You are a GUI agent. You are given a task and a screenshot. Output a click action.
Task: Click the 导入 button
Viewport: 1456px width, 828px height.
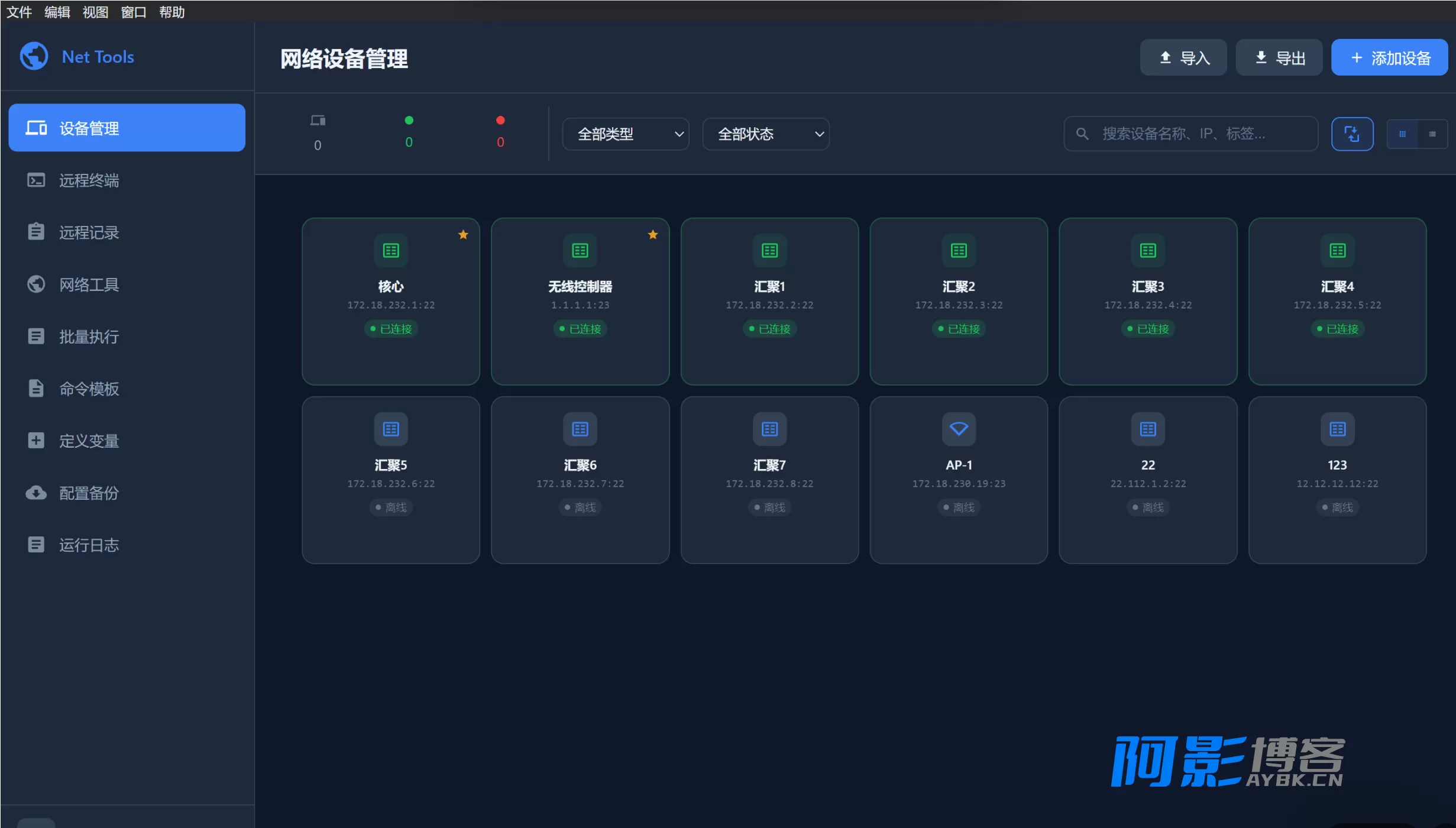(x=1183, y=57)
